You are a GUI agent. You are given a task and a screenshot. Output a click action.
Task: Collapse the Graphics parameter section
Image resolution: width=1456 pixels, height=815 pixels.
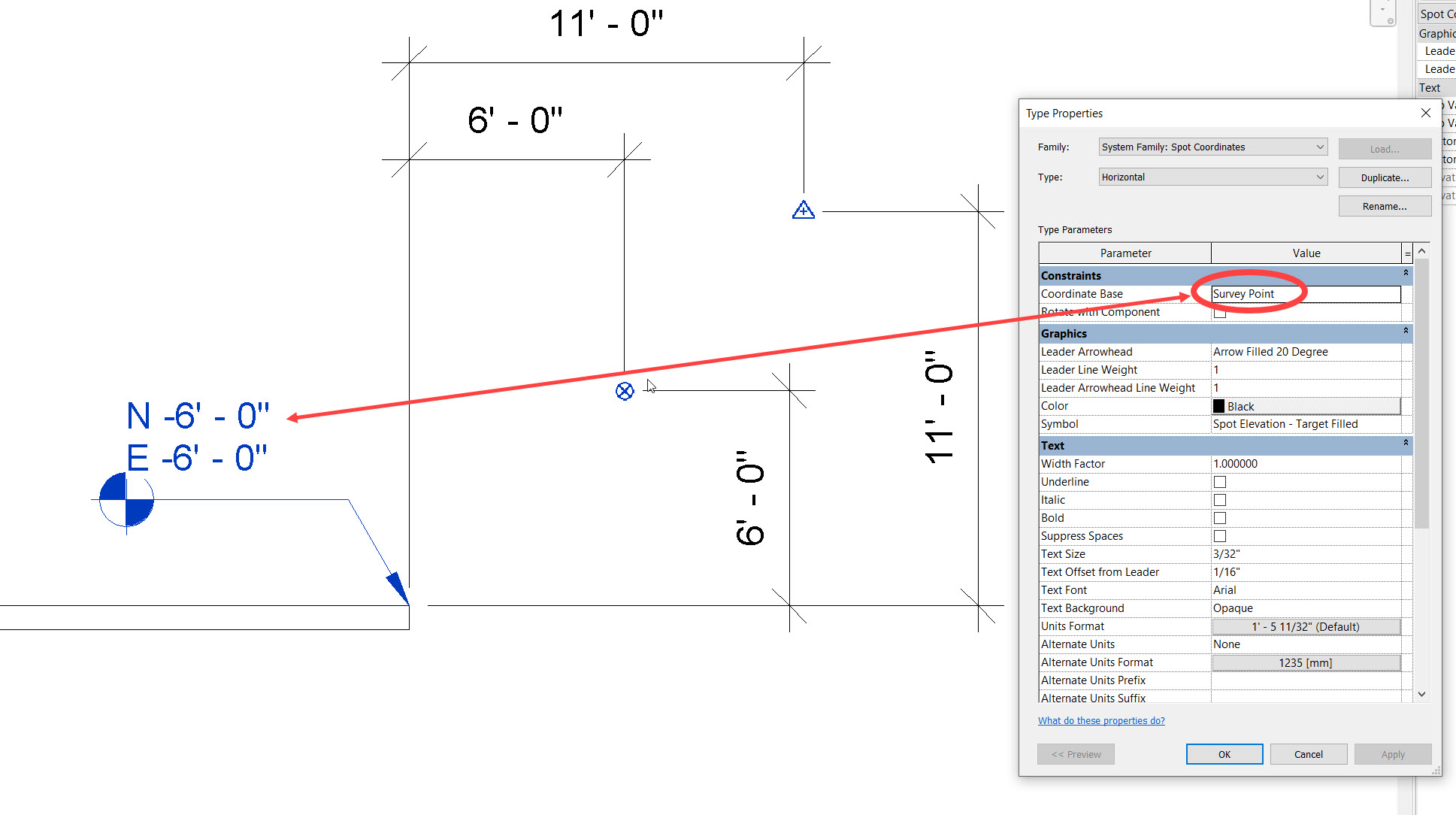(x=1406, y=331)
